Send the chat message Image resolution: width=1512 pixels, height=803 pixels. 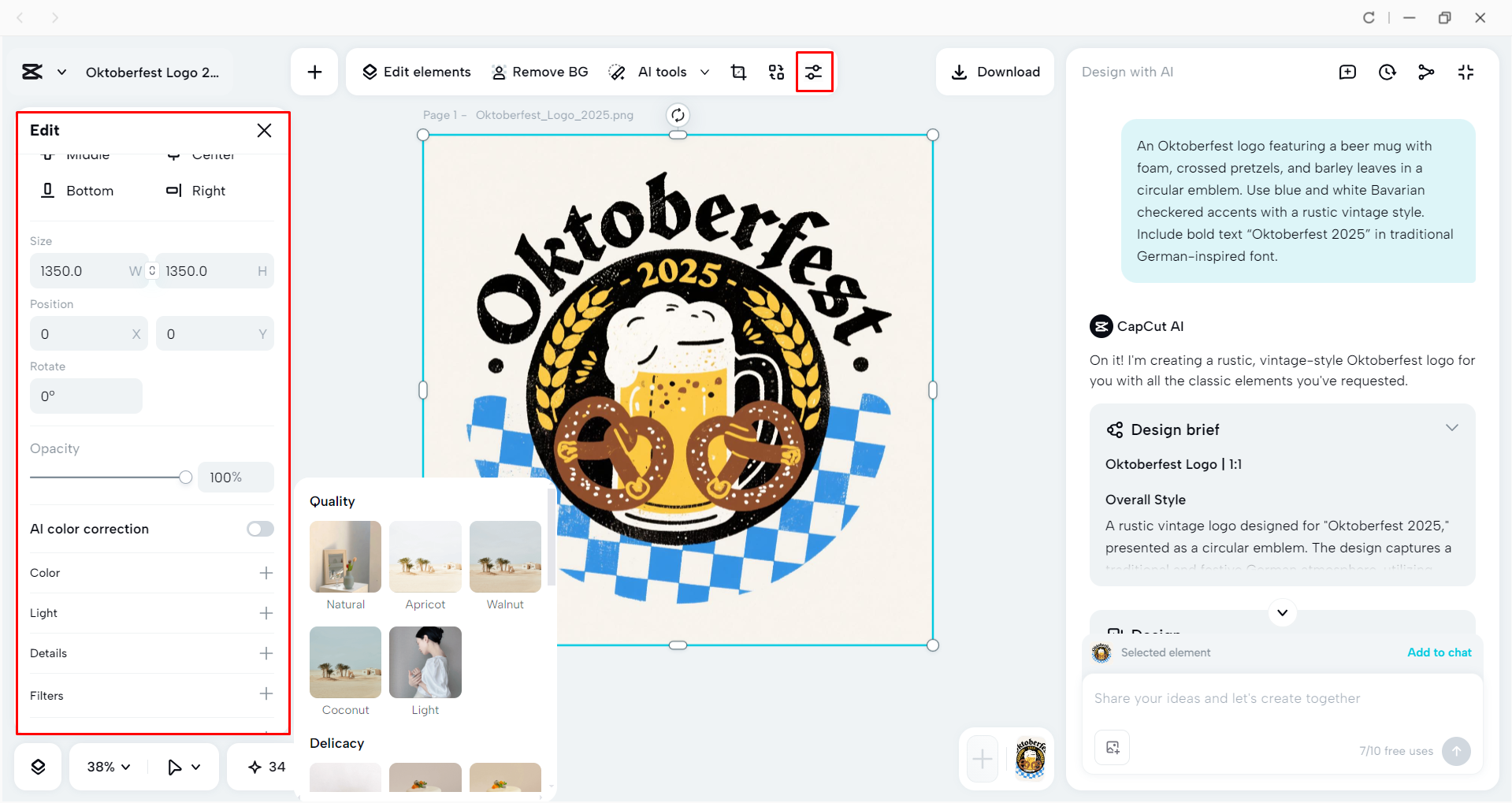pos(1456,751)
